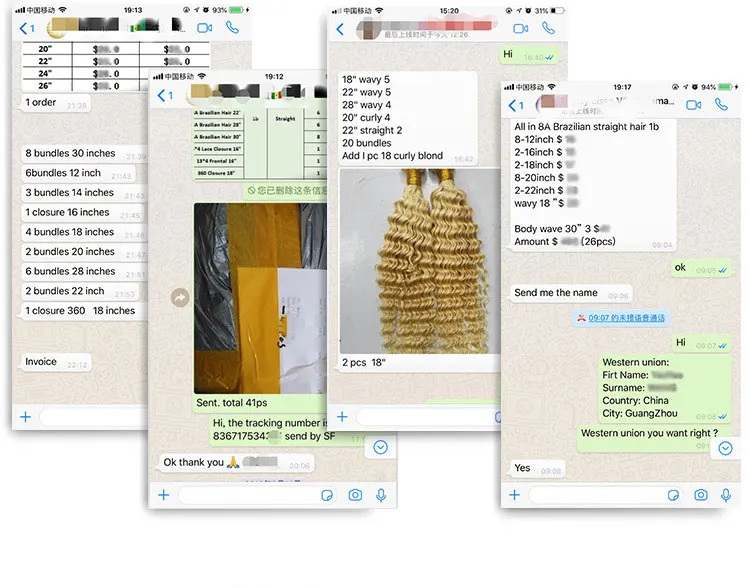Screen dimensions: 750x588
Task: Tap microphone icon in the 19:12 chat
Action: [x=381, y=495]
